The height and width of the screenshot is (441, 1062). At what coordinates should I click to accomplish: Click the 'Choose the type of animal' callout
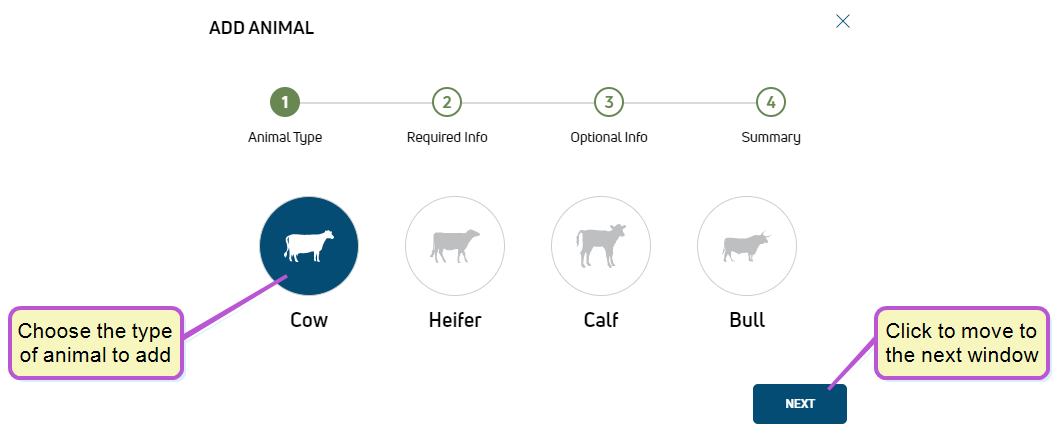tap(95, 343)
